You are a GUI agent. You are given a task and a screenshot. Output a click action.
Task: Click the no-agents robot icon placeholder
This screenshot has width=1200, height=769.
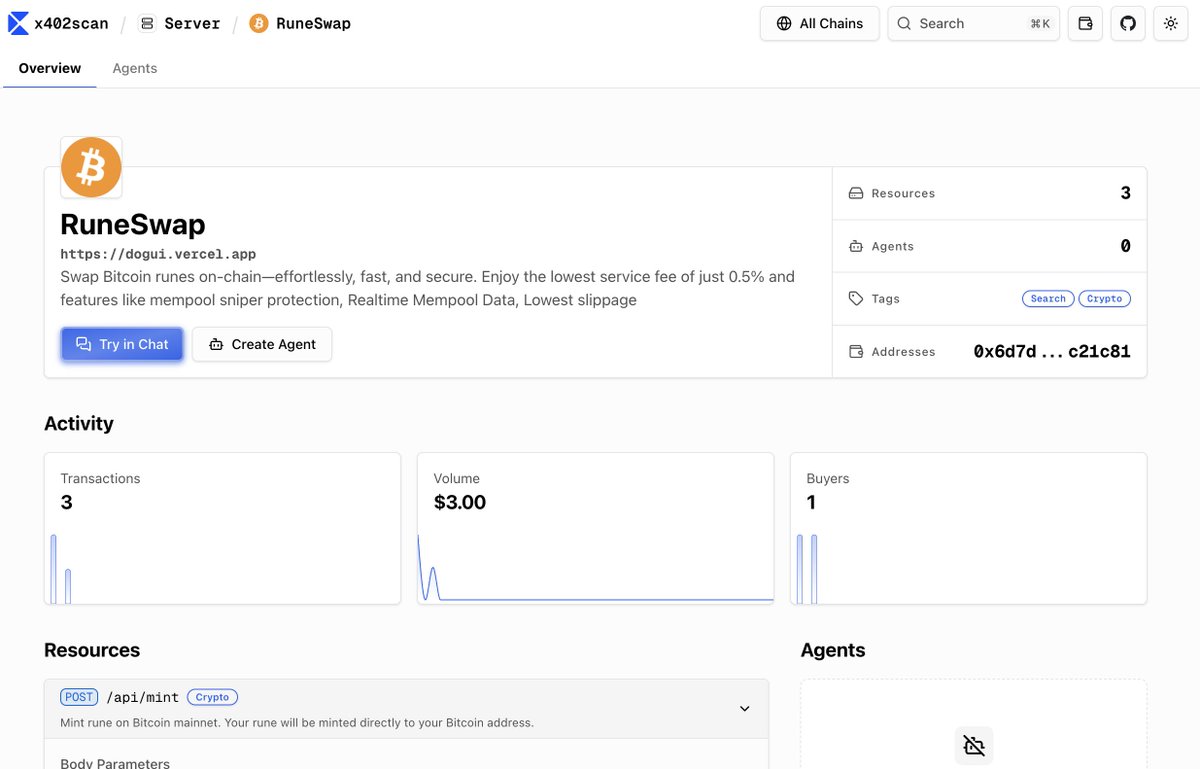click(x=973, y=746)
